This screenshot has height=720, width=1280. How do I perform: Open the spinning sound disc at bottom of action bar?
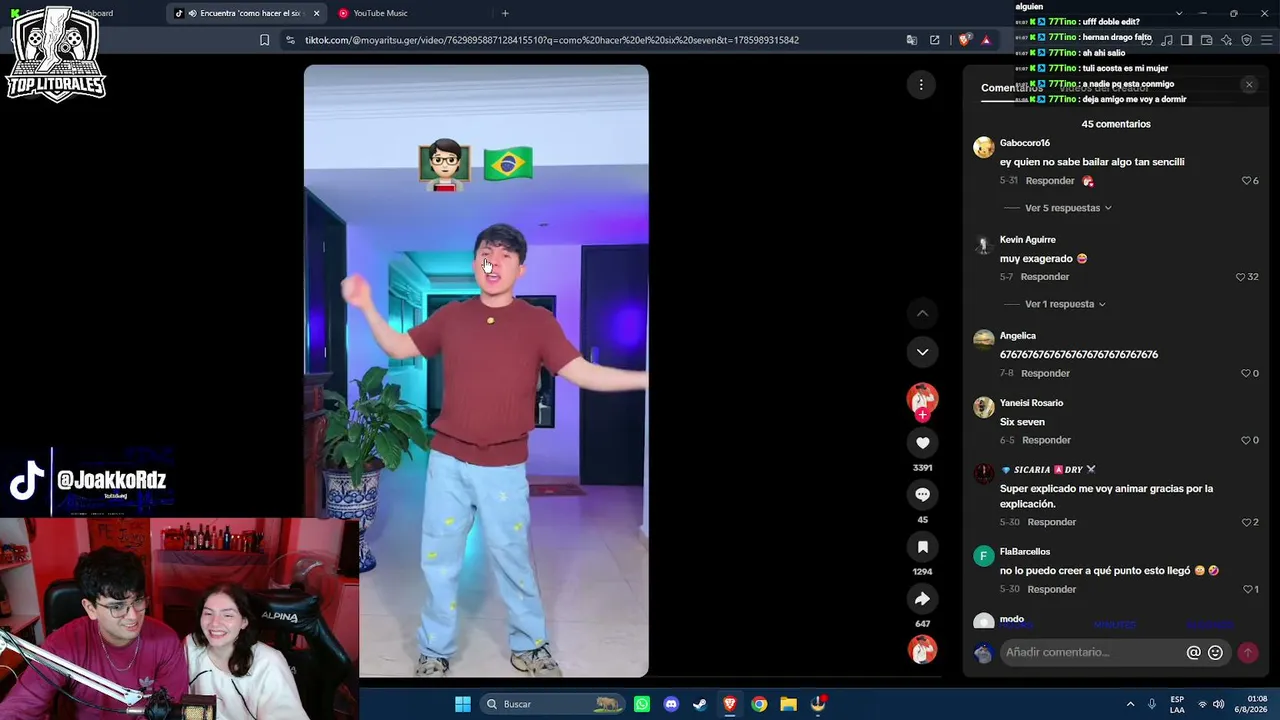click(x=922, y=650)
